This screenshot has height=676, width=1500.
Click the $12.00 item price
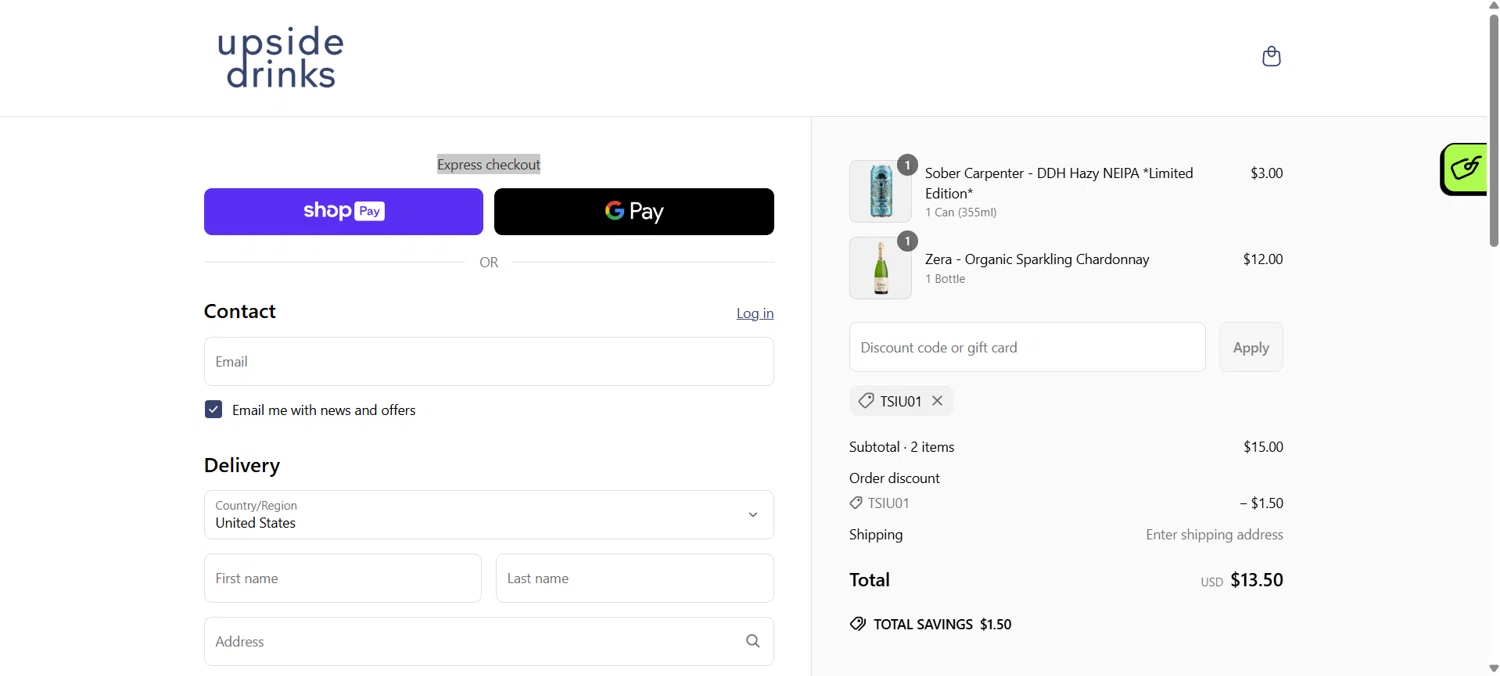[1263, 259]
